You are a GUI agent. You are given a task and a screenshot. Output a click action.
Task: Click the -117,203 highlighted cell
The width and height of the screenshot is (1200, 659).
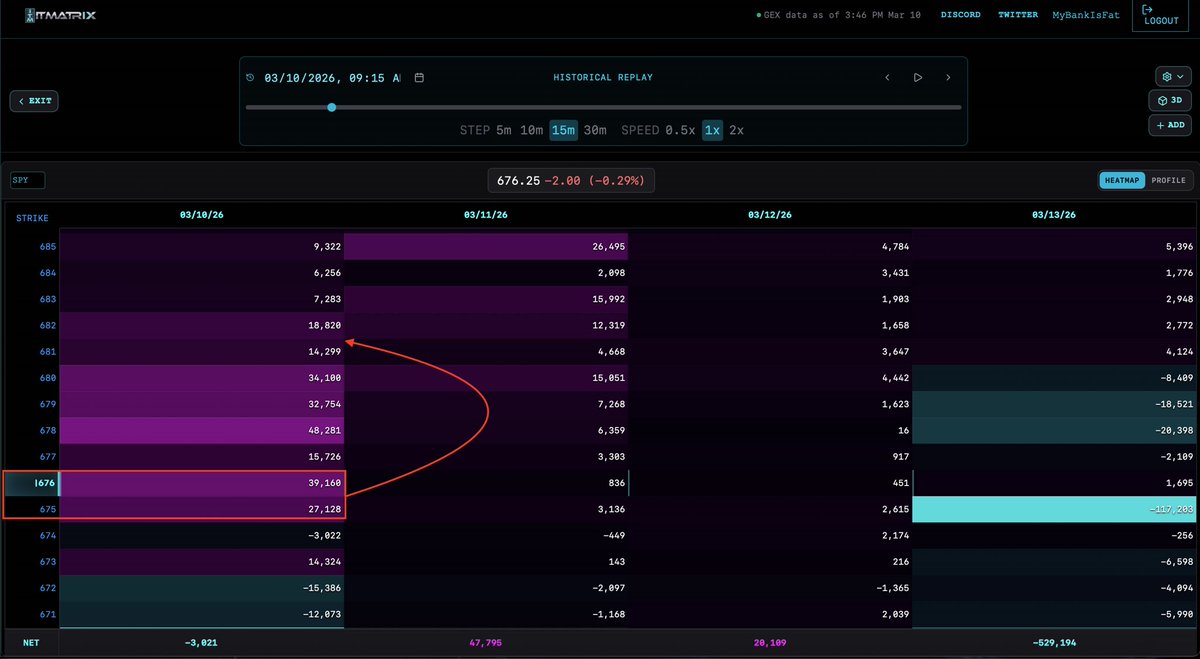tap(1054, 509)
